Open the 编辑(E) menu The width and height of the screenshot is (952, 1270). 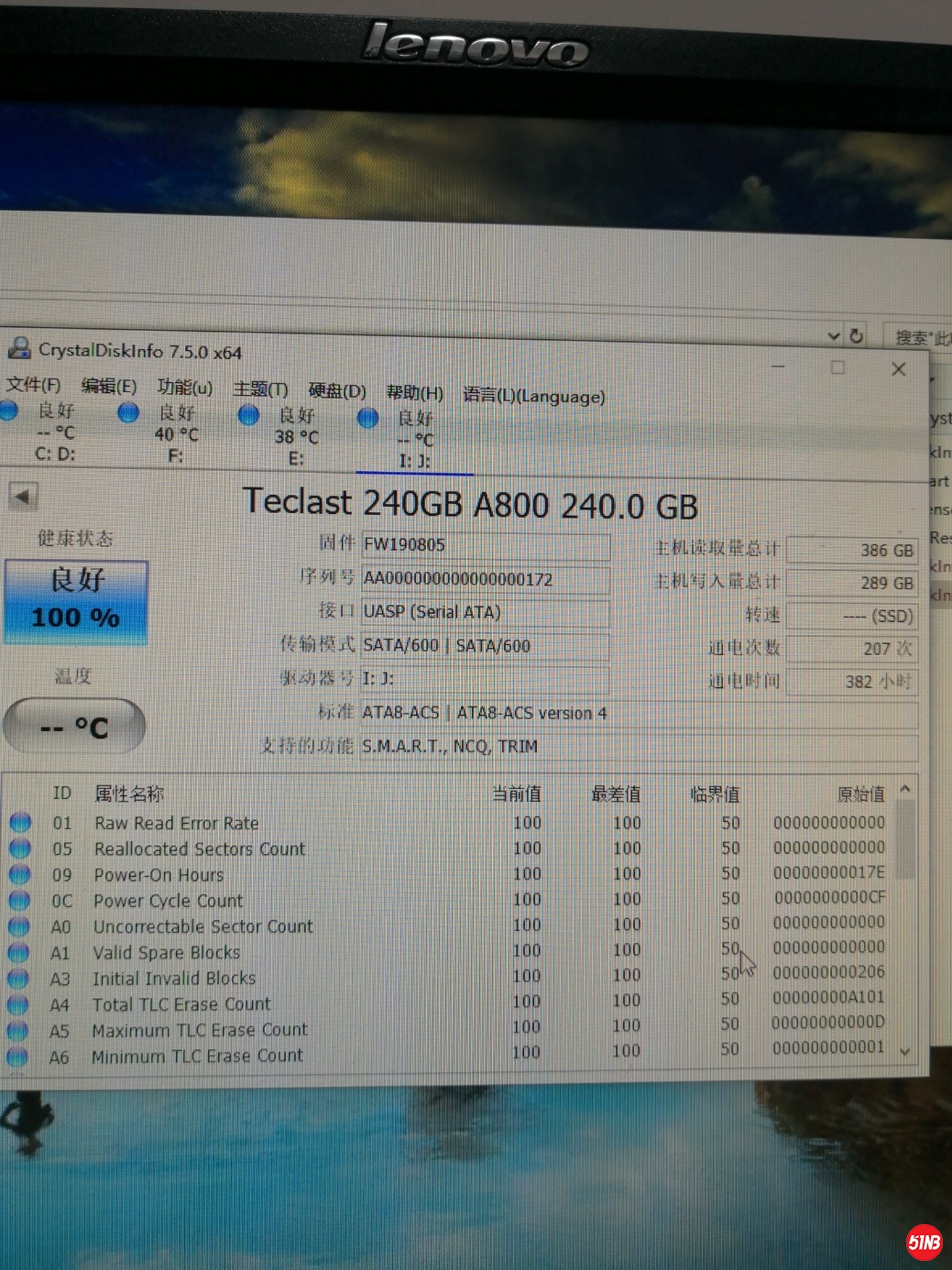[x=108, y=386]
